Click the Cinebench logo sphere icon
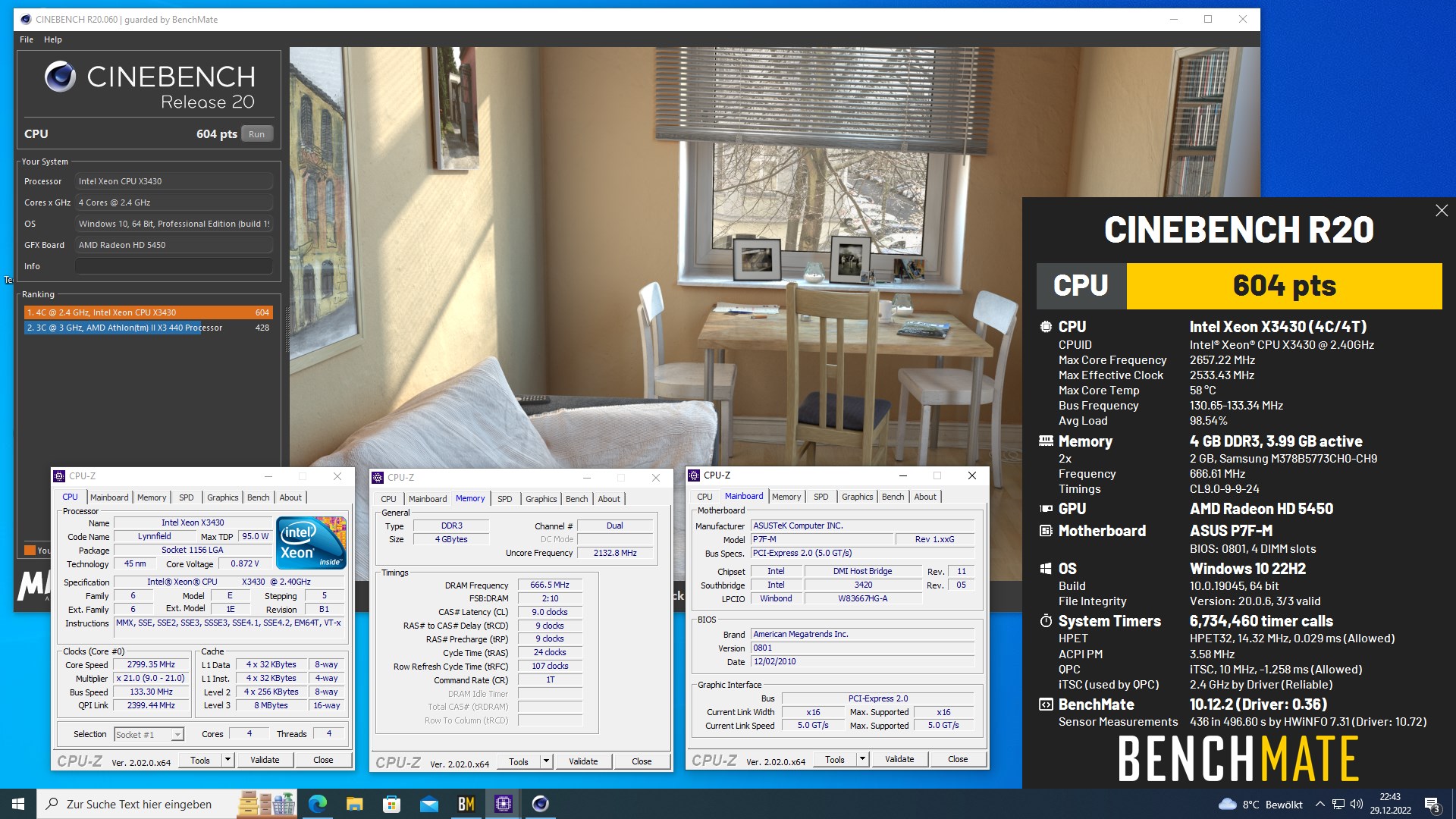This screenshot has height=819, width=1456. (60, 77)
